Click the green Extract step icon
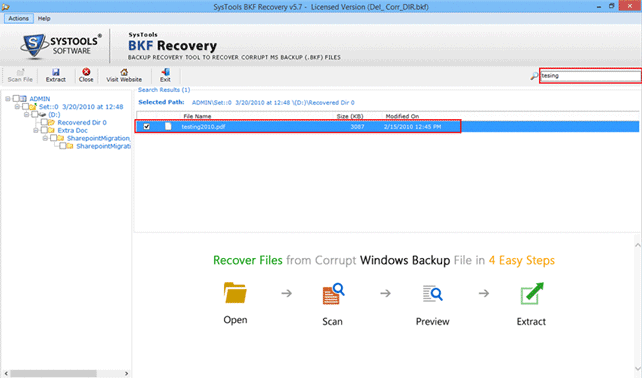Viewport: 642px width, 378px height. point(532,293)
